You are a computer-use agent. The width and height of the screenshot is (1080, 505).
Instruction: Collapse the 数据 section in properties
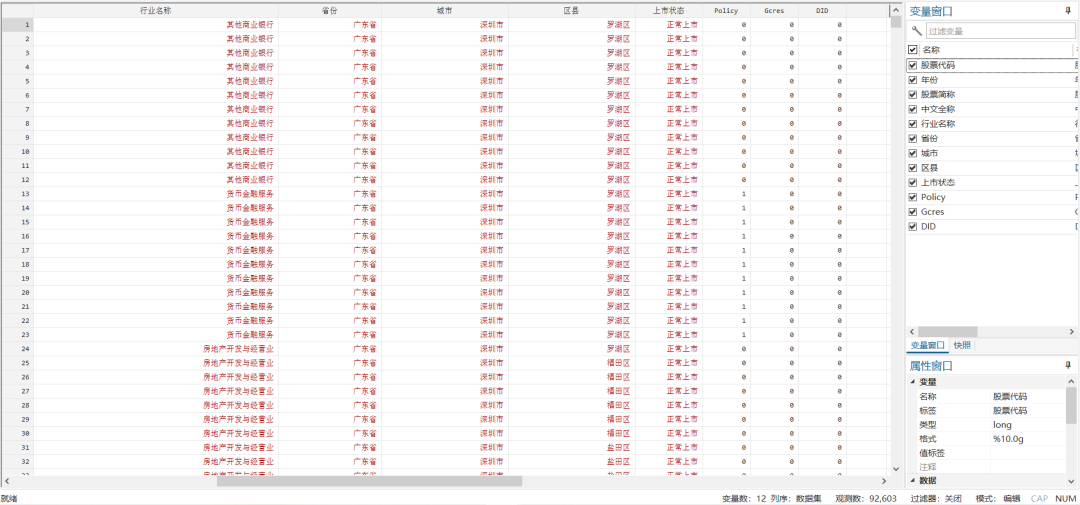coord(913,480)
